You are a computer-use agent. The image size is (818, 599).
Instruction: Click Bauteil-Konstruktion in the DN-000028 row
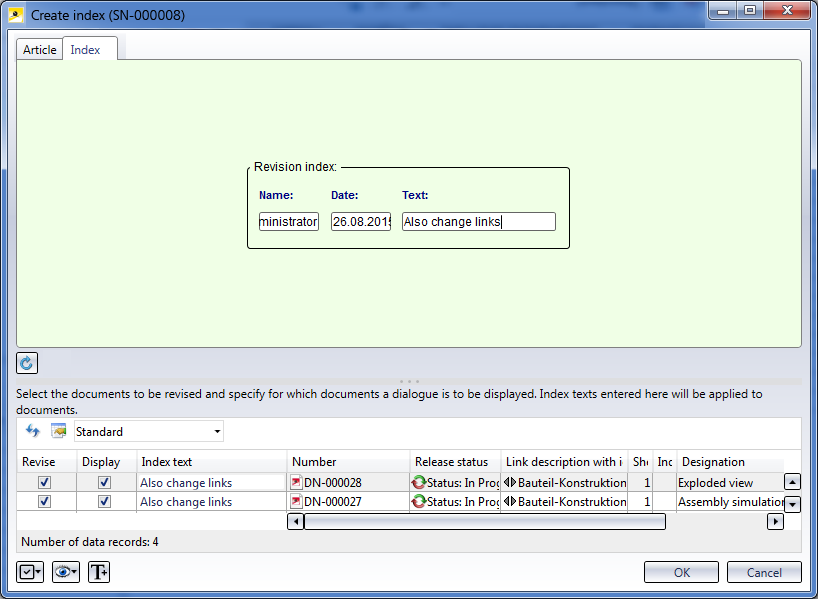pos(572,483)
